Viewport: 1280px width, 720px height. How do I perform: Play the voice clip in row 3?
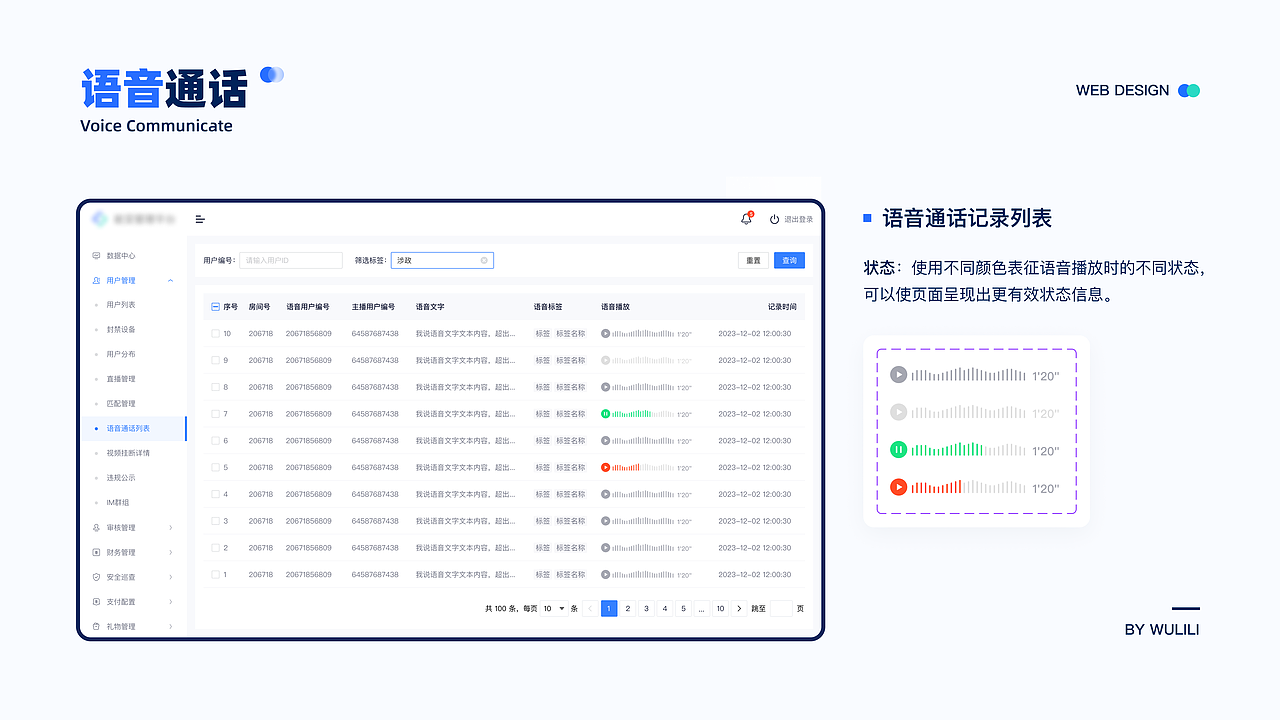pyautogui.click(x=605, y=521)
